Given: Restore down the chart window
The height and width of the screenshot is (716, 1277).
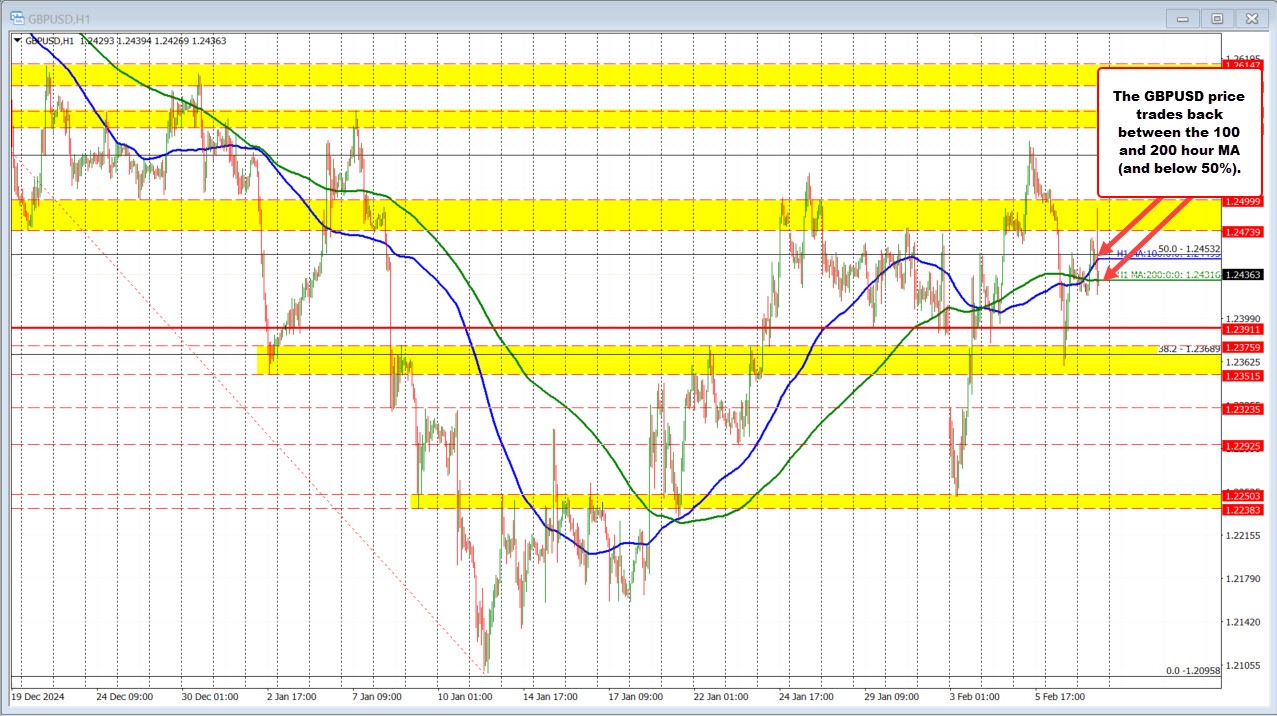Looking at the screenshot, I should coord(1216,18).
